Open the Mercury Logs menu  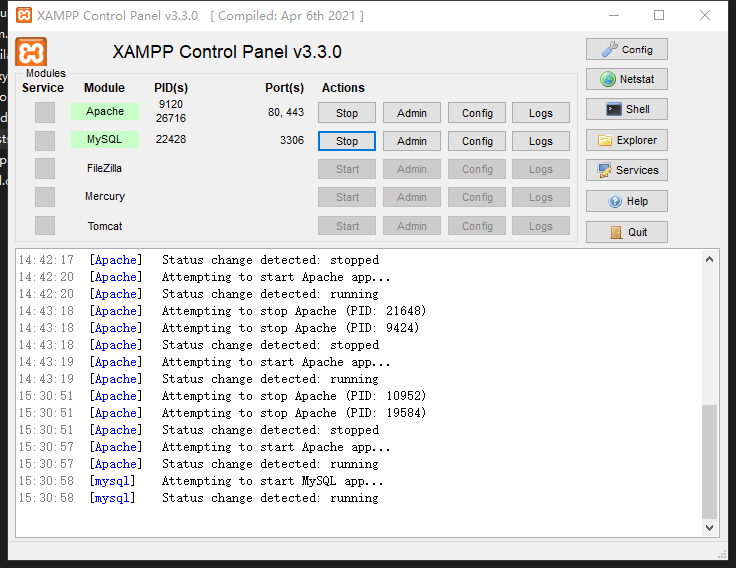541,197
